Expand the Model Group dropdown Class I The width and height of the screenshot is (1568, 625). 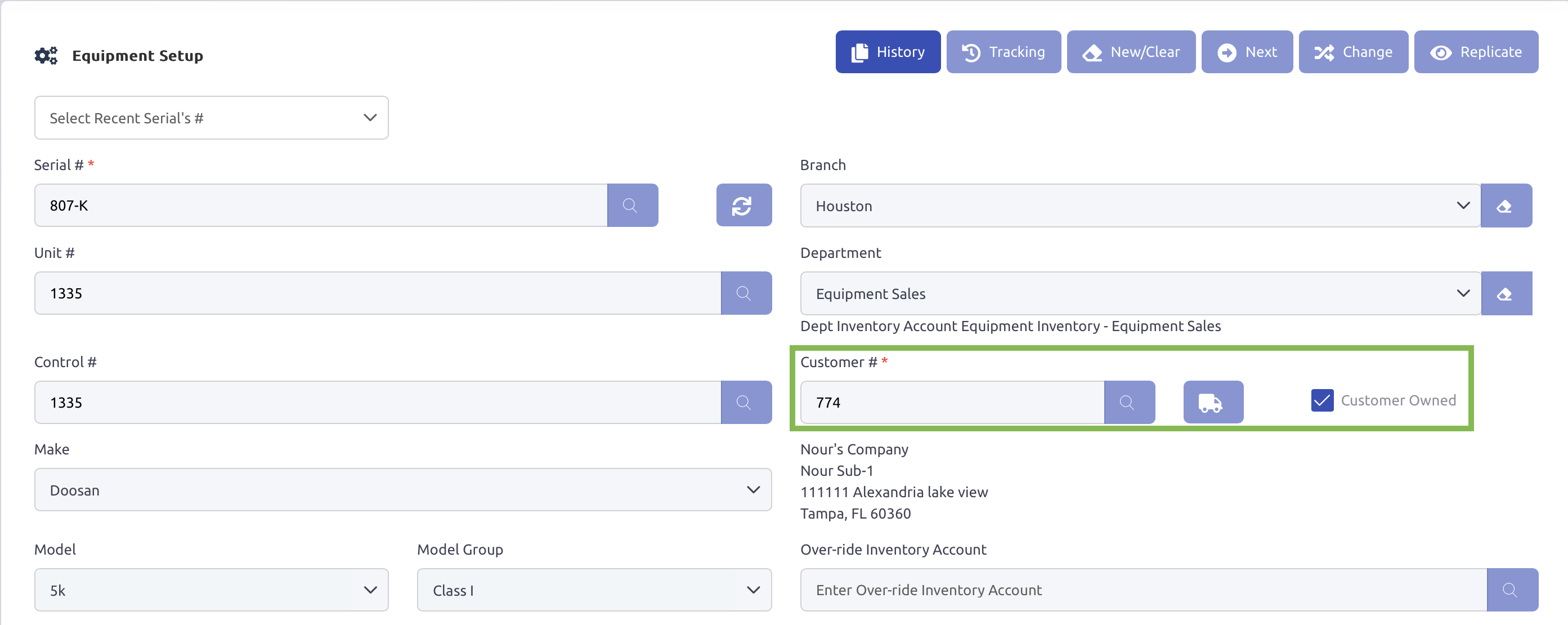point(593,590)
